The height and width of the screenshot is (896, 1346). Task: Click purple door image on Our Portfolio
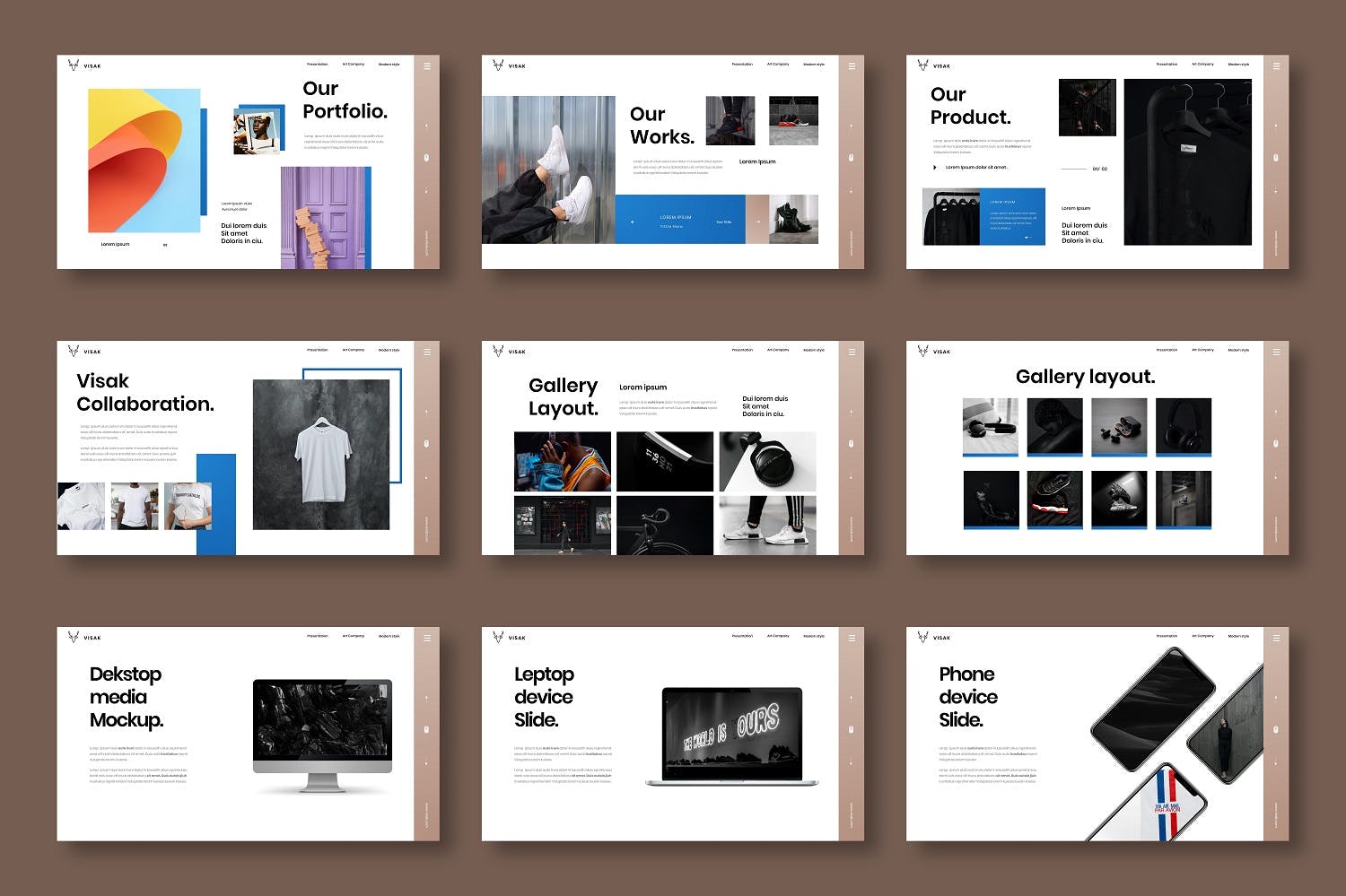(x=324, y=217)
